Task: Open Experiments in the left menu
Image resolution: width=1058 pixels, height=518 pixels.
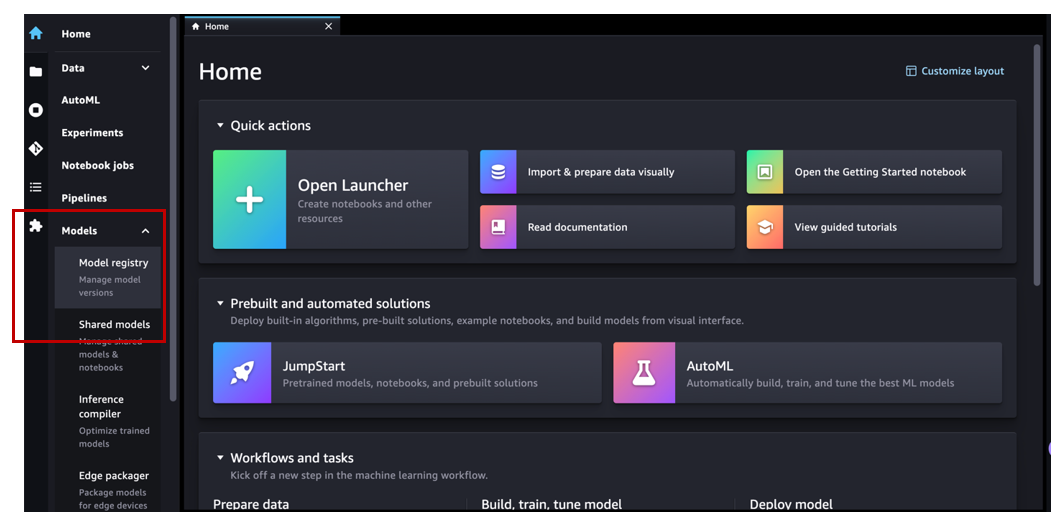Action: 92,133
